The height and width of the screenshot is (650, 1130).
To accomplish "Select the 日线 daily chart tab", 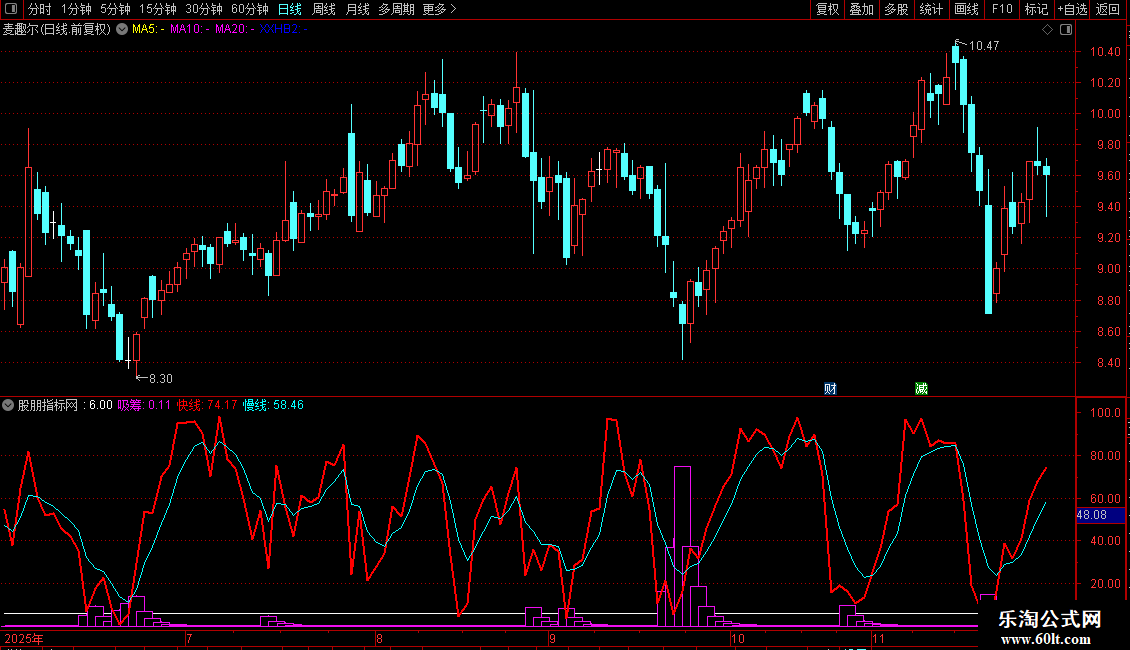I will tap(290, 9).
